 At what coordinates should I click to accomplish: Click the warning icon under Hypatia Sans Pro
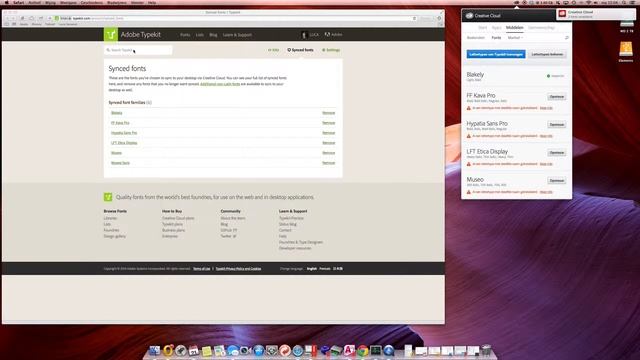[469, 136]
